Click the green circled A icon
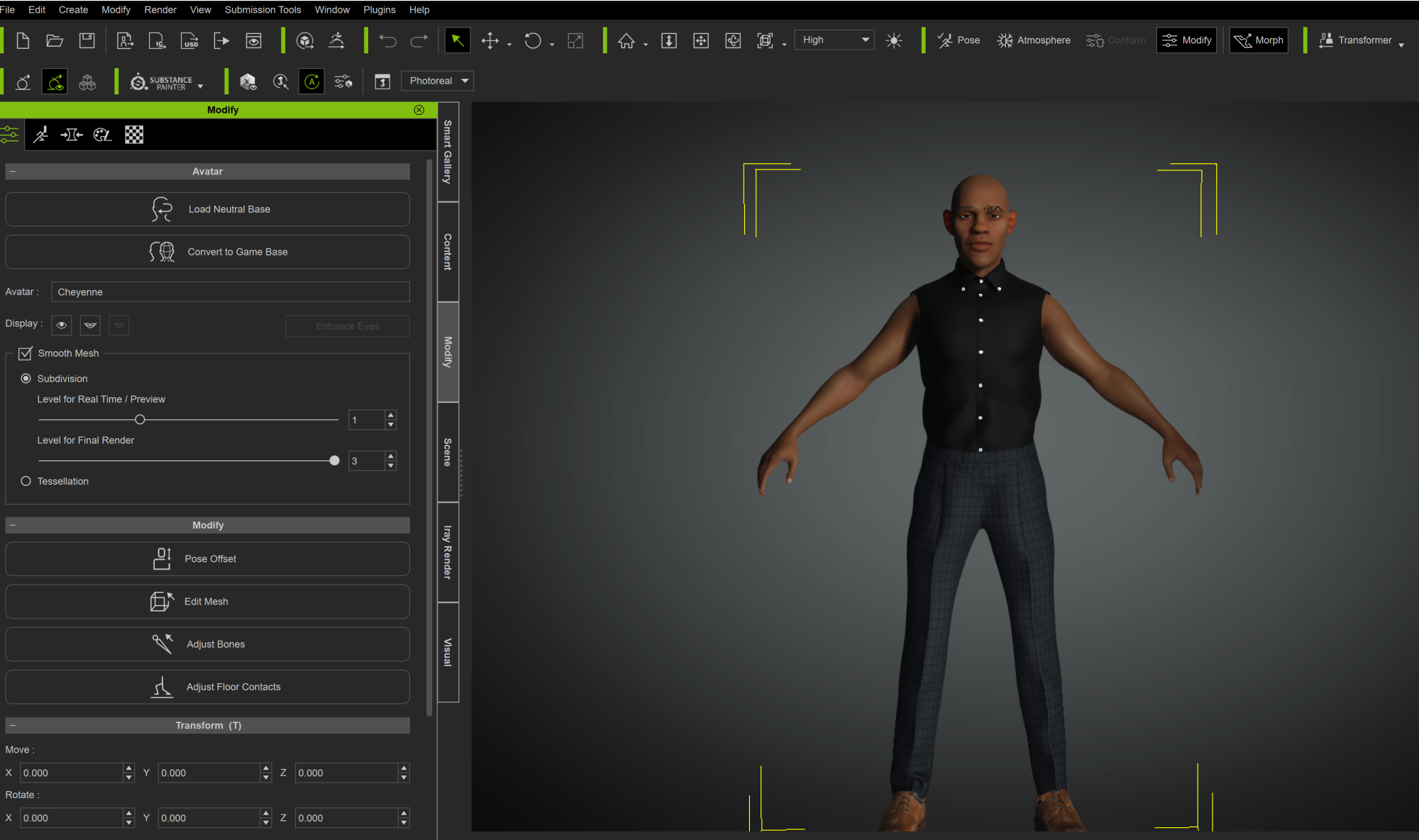Viewport: 1419px width, 840px height. (311, 82)
